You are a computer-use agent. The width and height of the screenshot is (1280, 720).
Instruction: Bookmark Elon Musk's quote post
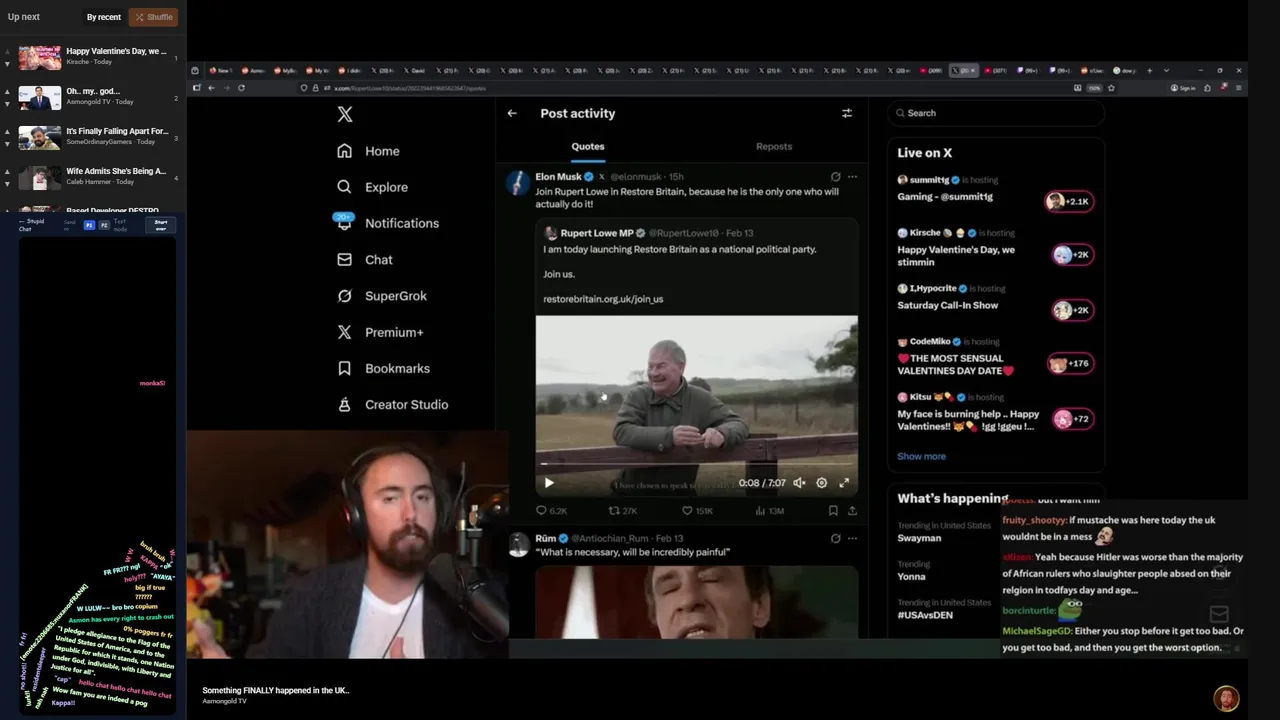[833, 510]
